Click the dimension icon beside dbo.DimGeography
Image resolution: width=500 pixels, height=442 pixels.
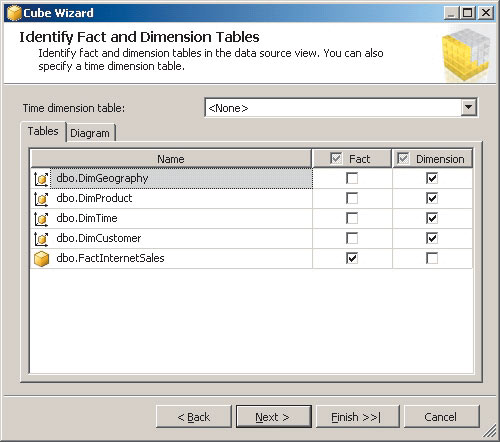(41, 179)
